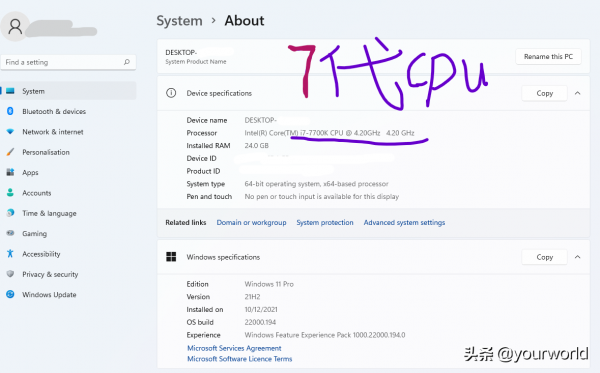
Task: Click the Windows Update refresh icon
Action: 10,294
